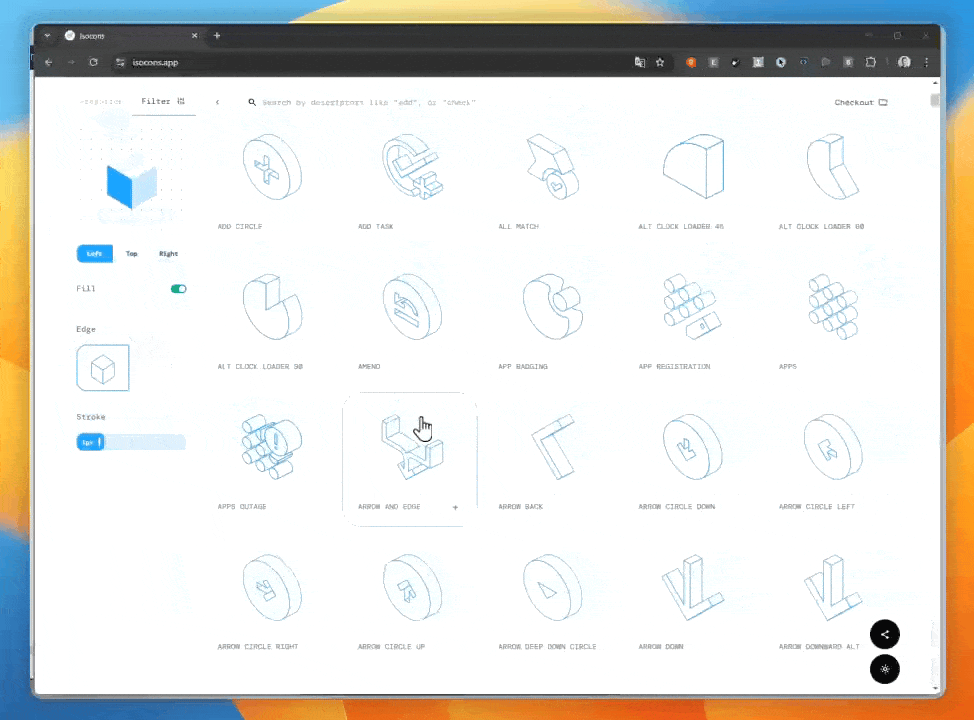Switch view orientation to Right
The image size is (974, 720).
coord(168,254)
